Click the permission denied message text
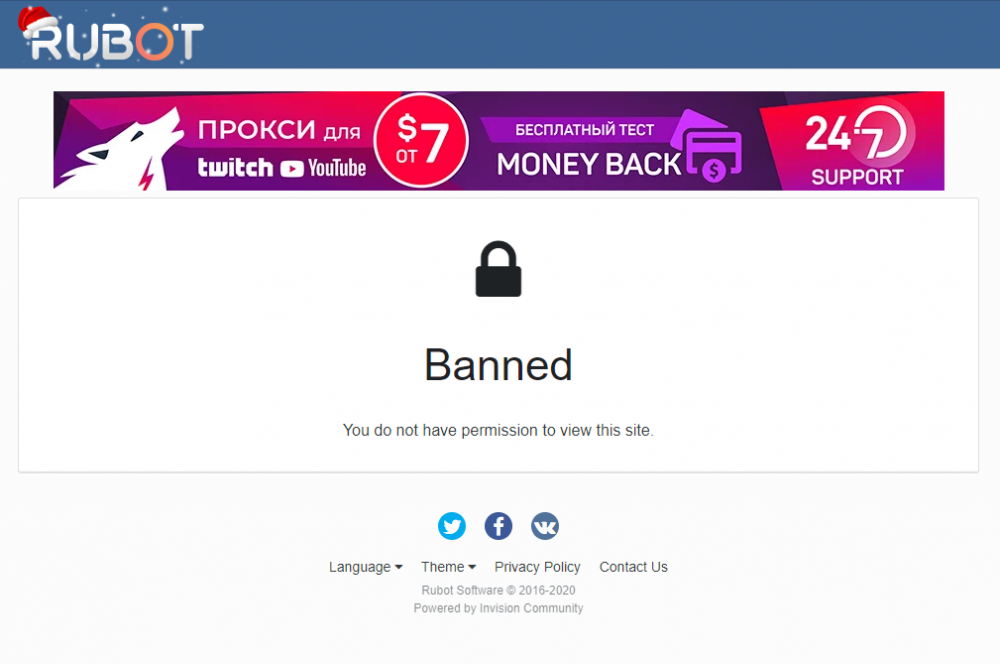The width and height of the screenshot is (1000, 664). 498,430
